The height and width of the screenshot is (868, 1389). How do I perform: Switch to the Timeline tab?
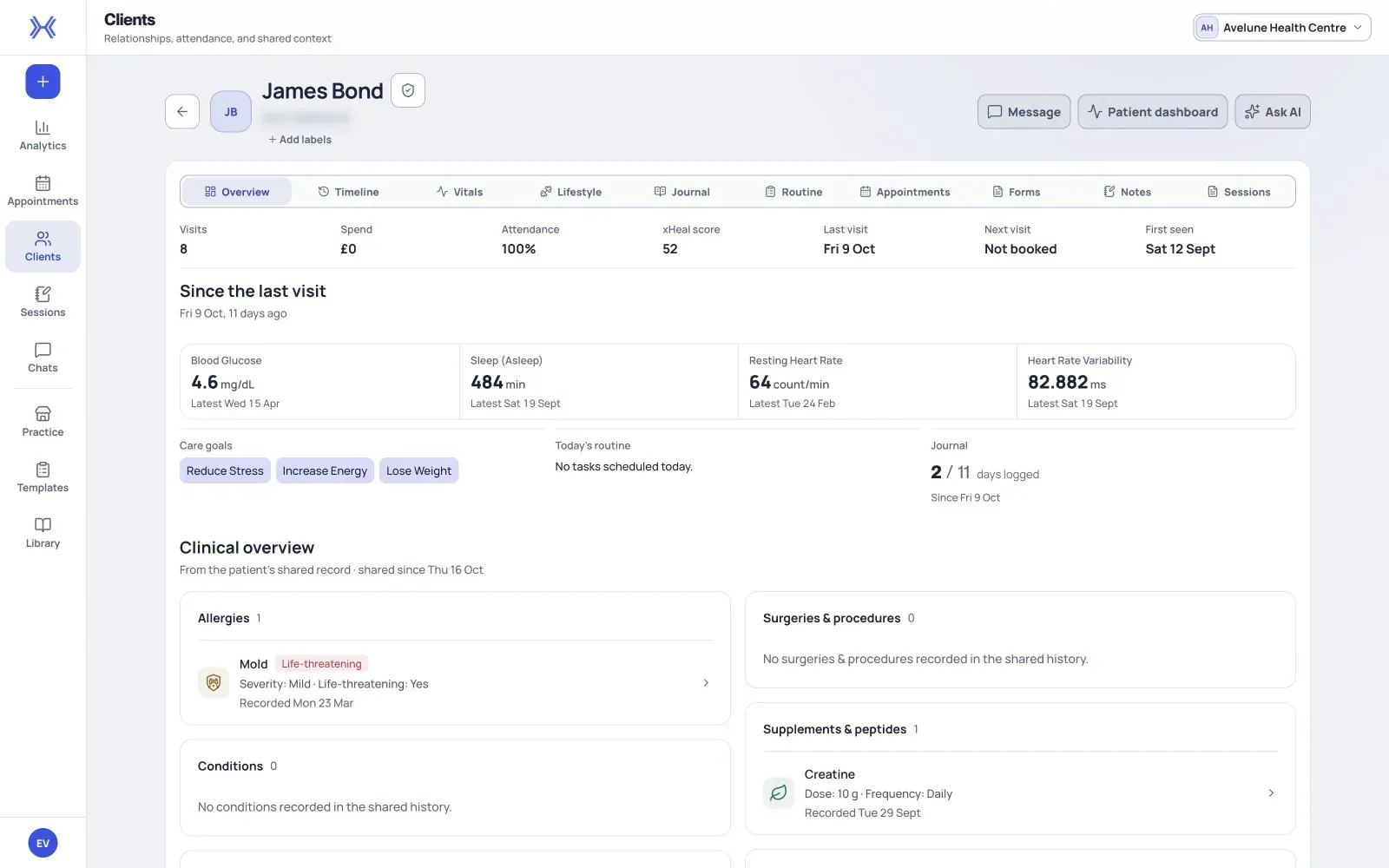(x=348, y=192)
